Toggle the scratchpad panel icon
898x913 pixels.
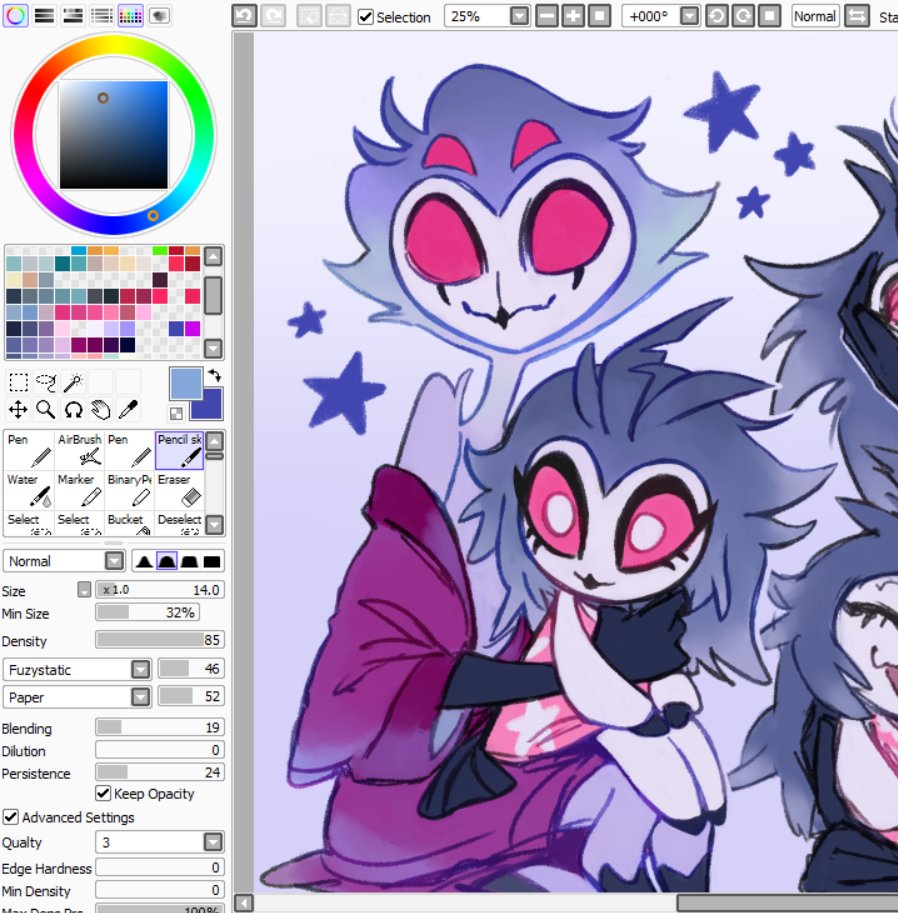(x=159, y=16)
